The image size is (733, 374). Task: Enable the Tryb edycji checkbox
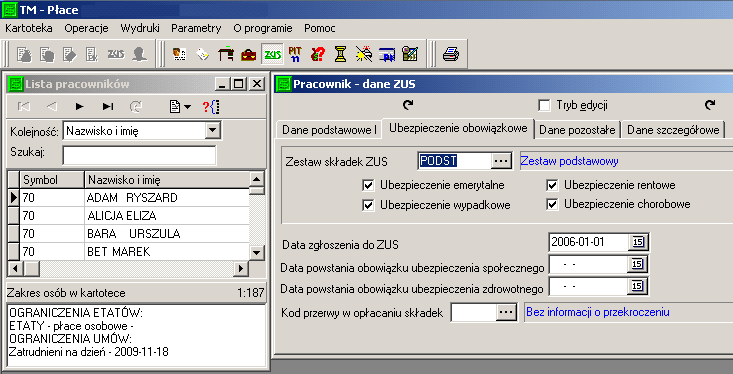coord(544,105)
